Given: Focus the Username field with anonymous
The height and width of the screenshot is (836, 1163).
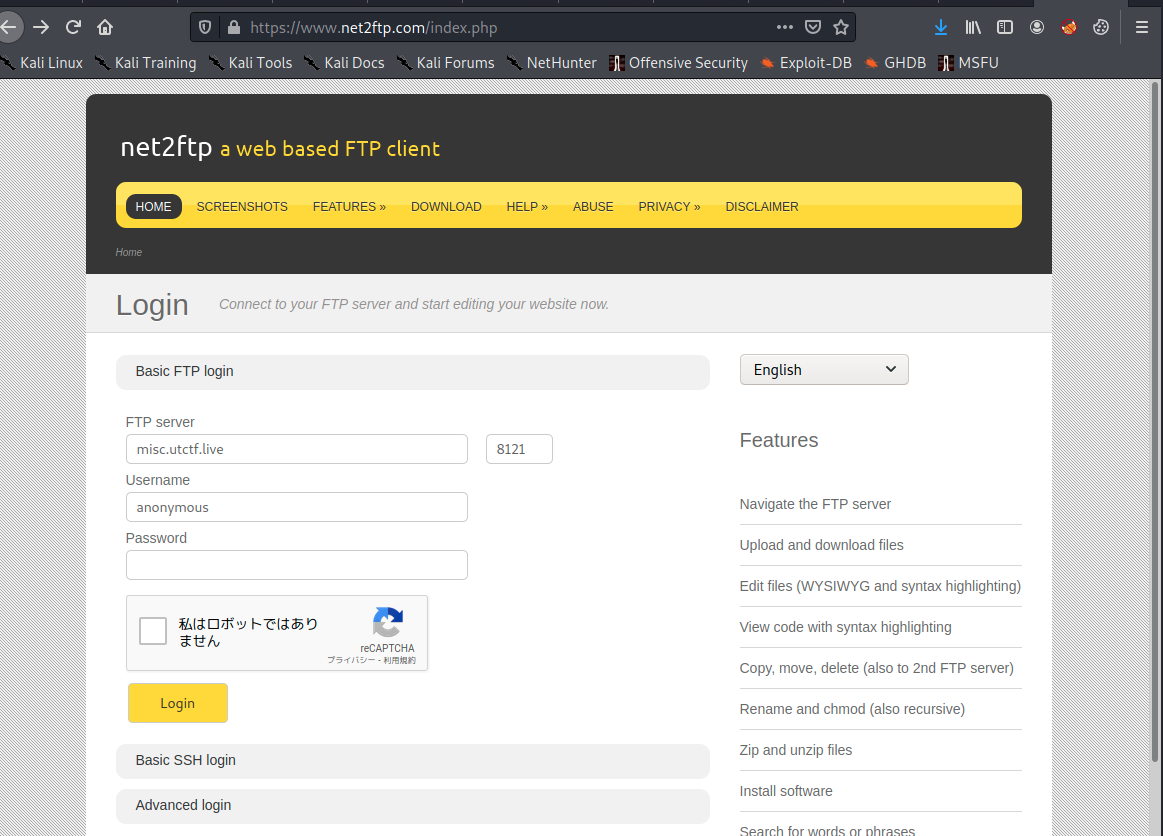Looking at the screenshot, I should (297, 507).
